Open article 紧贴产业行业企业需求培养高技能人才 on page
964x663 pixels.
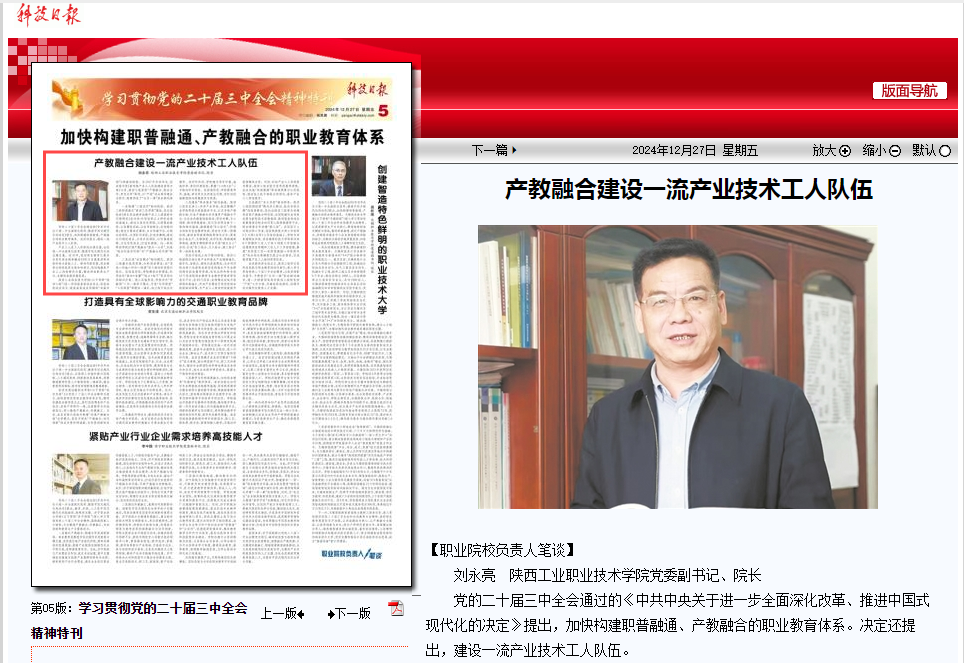click(x=175, y=437)
